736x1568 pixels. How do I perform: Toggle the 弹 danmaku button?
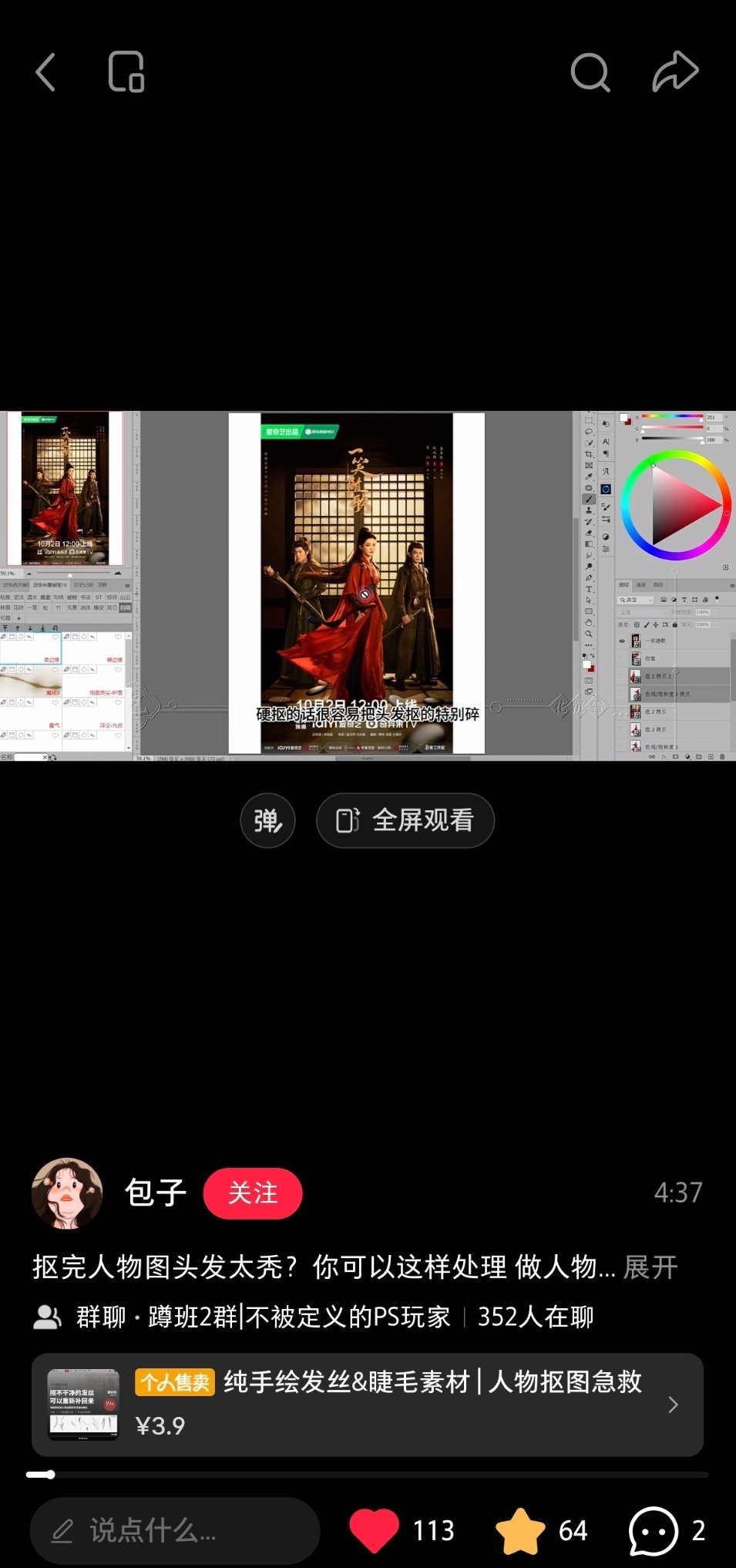point(267,820)
